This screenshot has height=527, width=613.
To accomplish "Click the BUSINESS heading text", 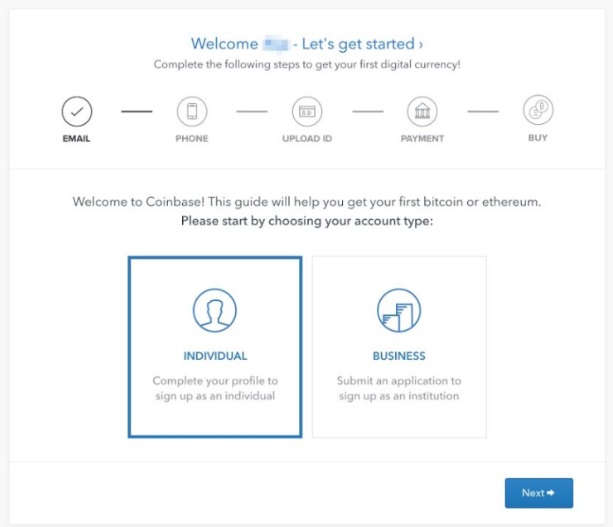I will 399,356.
